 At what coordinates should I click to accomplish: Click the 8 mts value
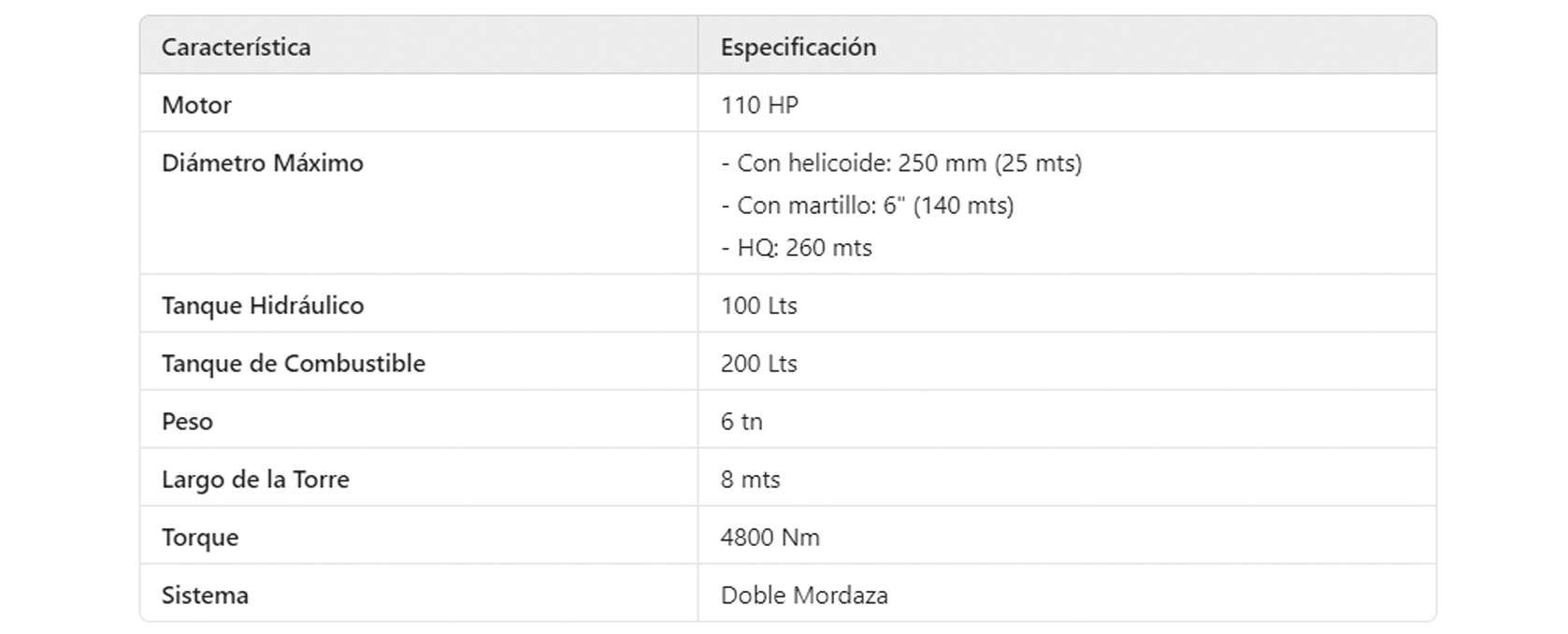point(750,480)
